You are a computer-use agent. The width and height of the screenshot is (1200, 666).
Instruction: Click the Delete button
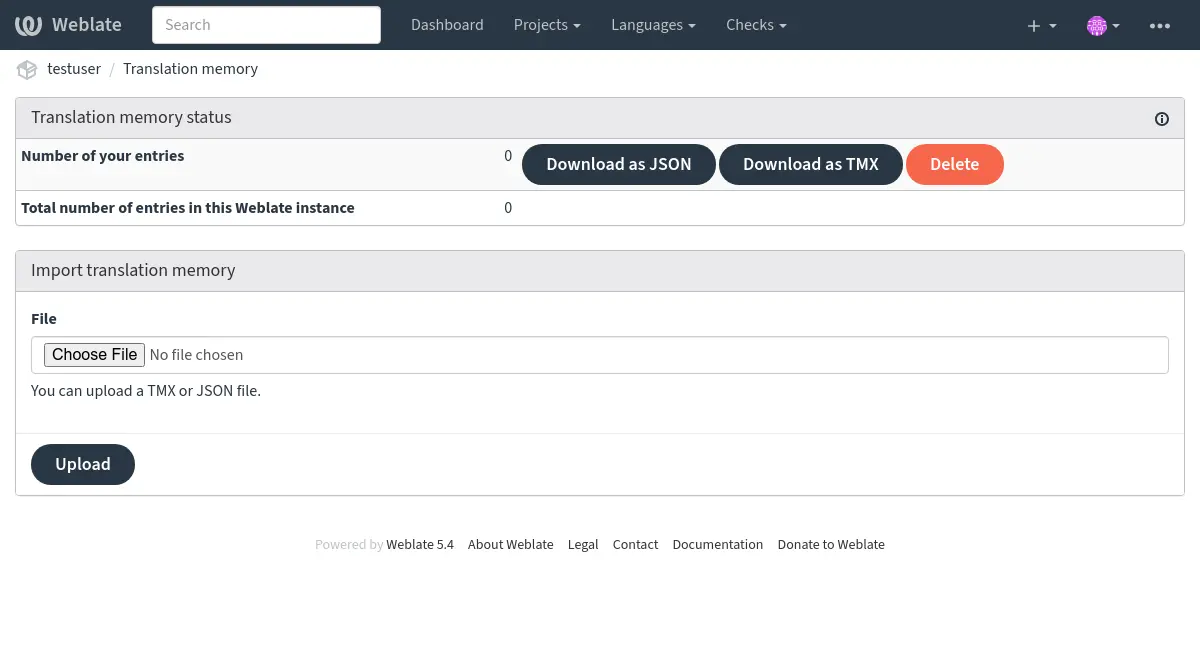coord(955,165)
